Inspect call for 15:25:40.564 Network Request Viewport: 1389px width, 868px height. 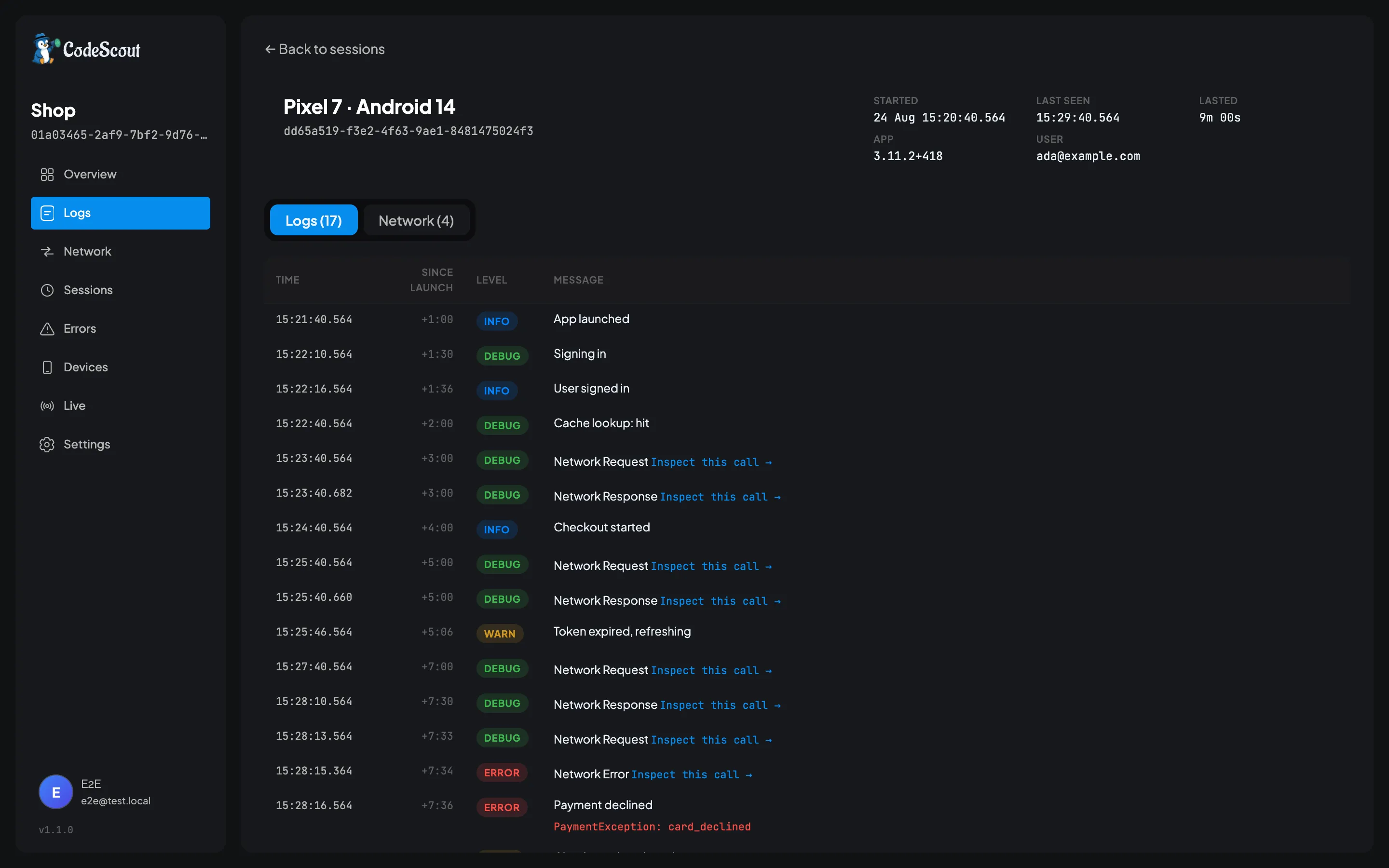point(711,567)
